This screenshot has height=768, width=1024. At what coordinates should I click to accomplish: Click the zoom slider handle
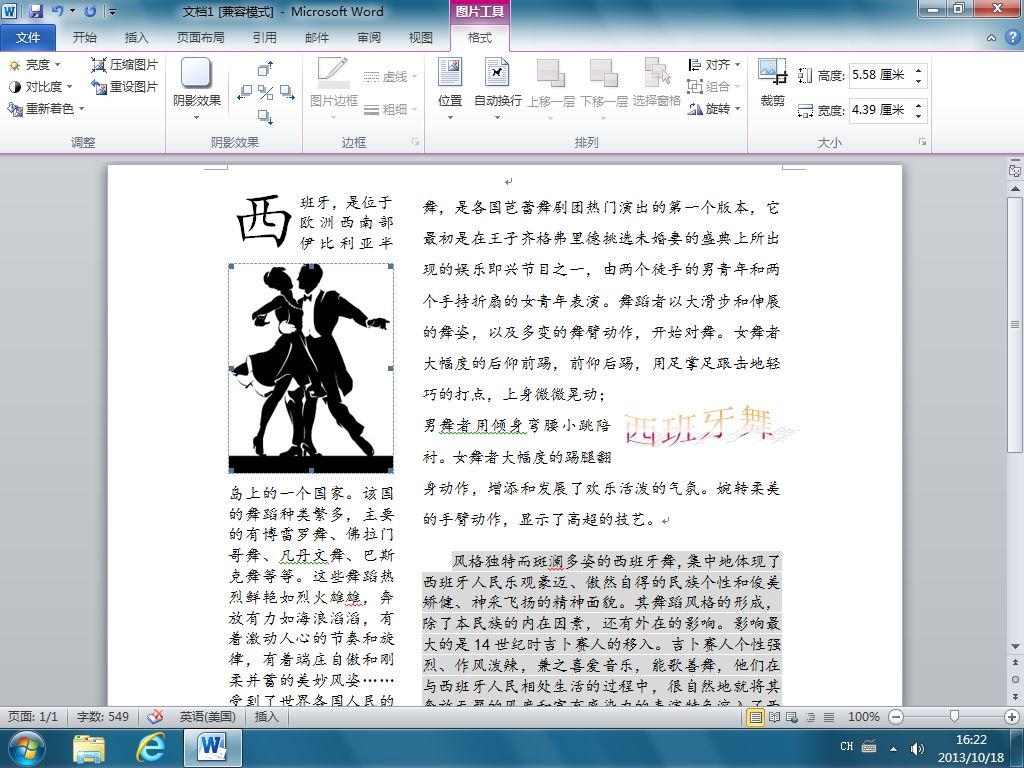point(954,716)
